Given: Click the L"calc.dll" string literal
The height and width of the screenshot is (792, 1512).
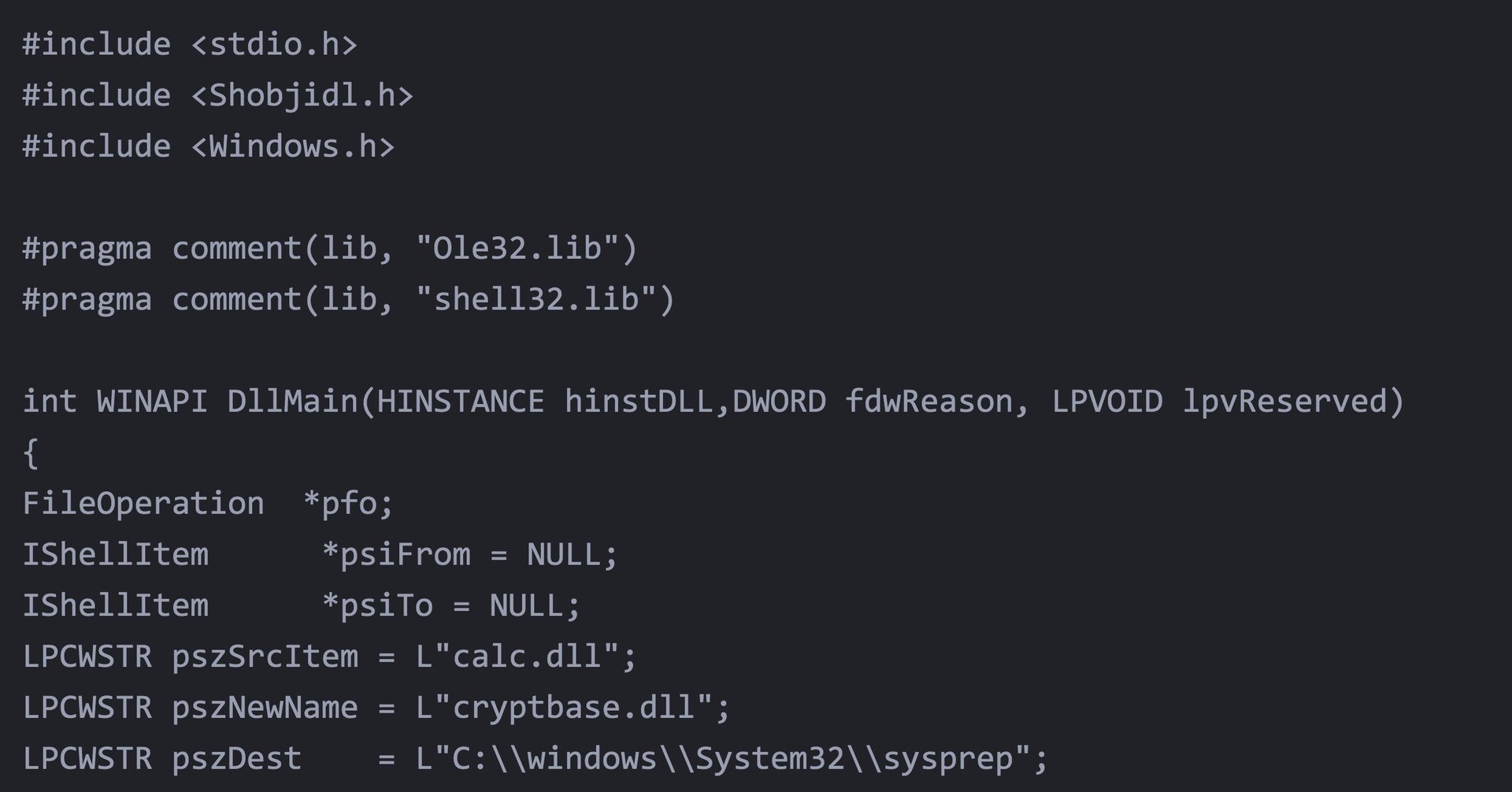Looking at the screenshot, I should coord(517,657).
